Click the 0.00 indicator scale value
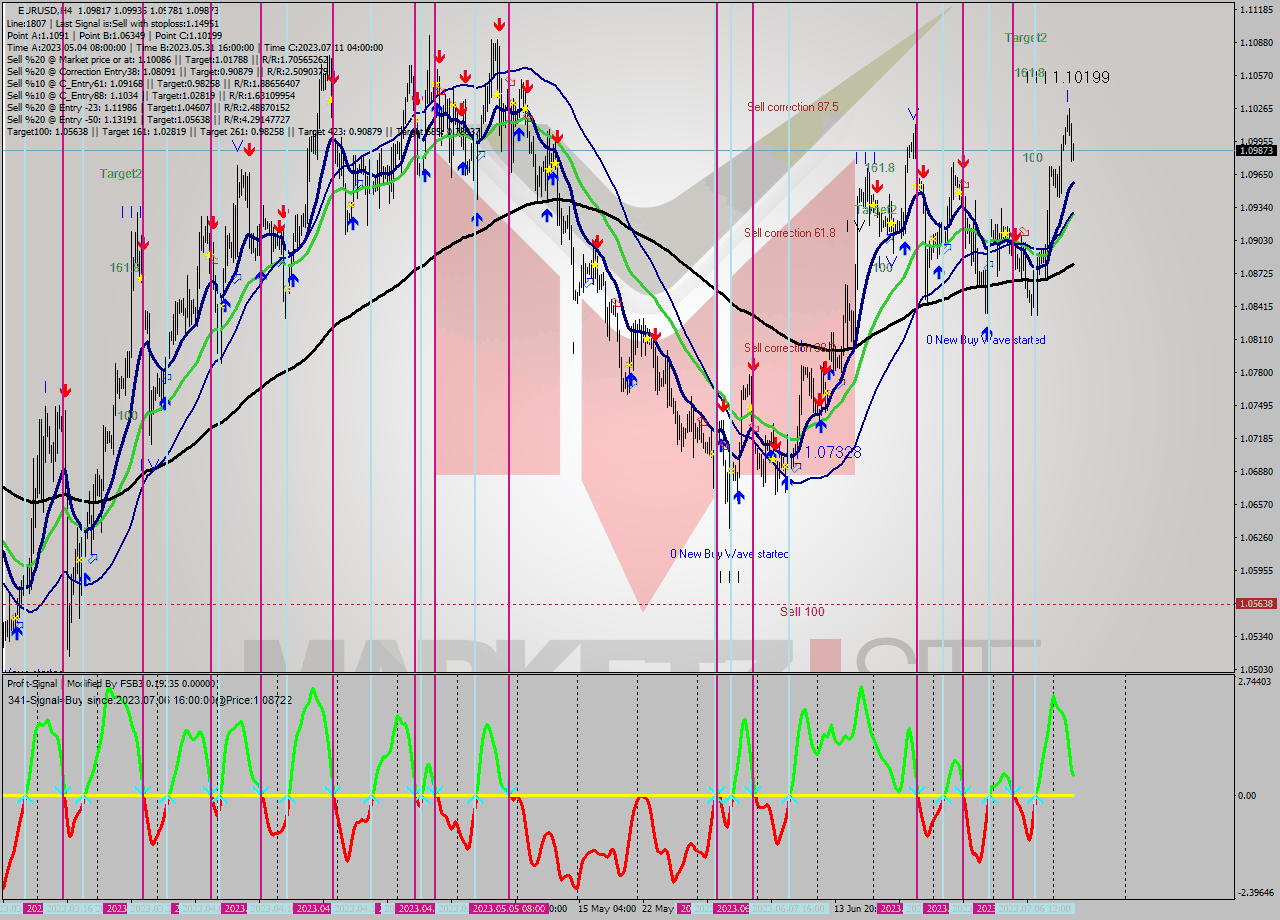Viewport: 1280px width, 920px height. coord(1247,796)
